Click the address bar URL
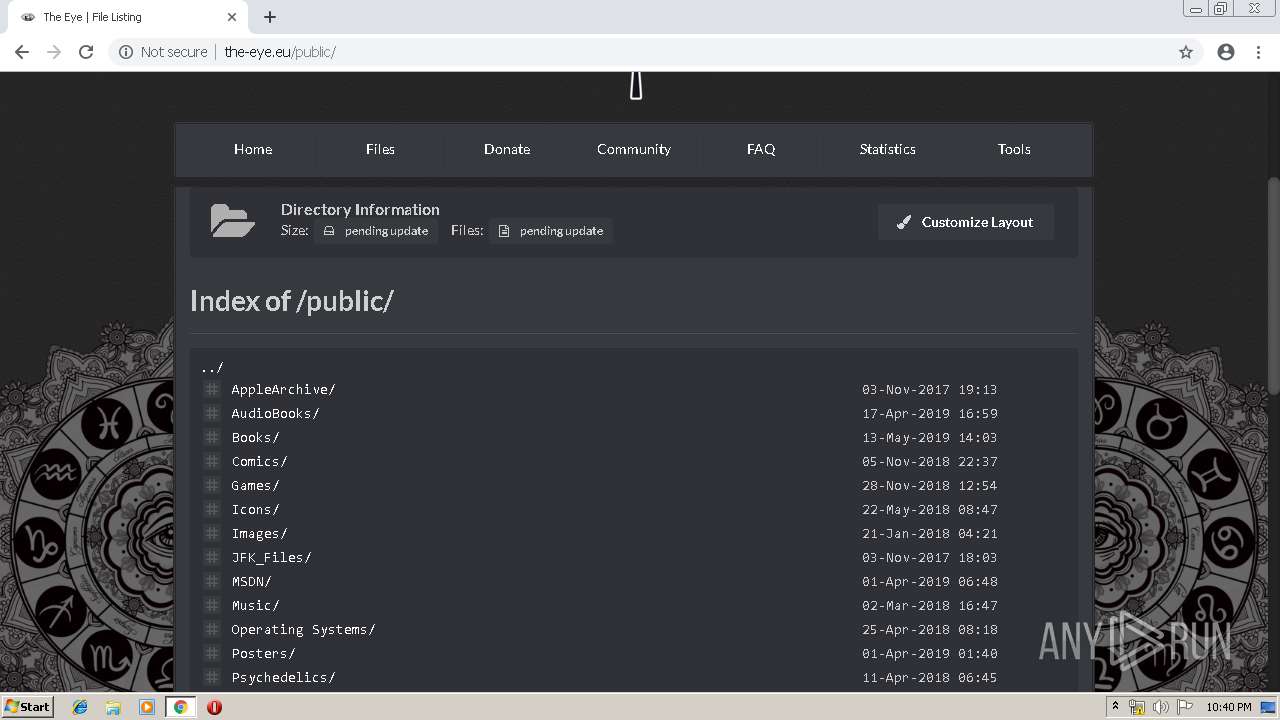This screenshot has height=720, width=1280. (x=280, y=52)
